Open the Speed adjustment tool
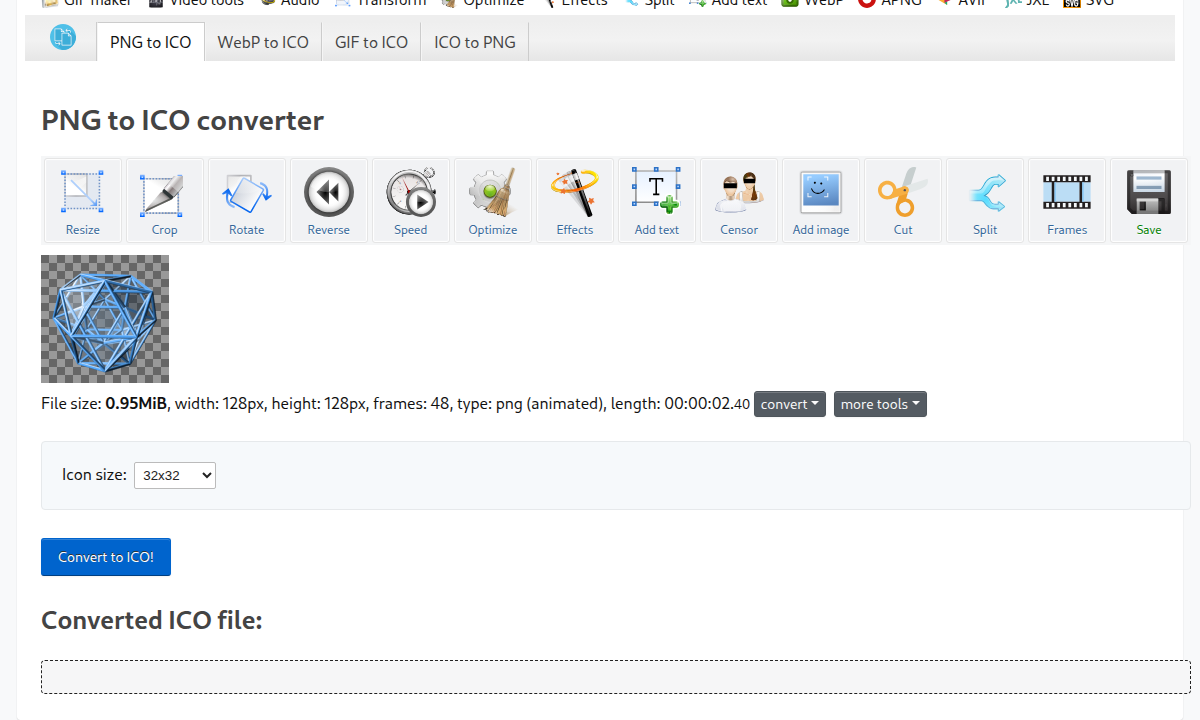 pos(411,201)
